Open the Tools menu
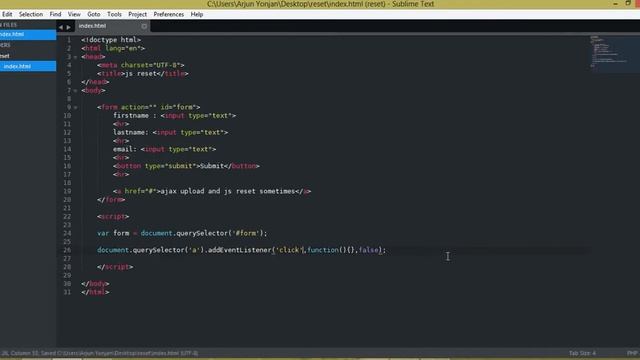Viewport: 640px width, 360px height. (114, 14)
